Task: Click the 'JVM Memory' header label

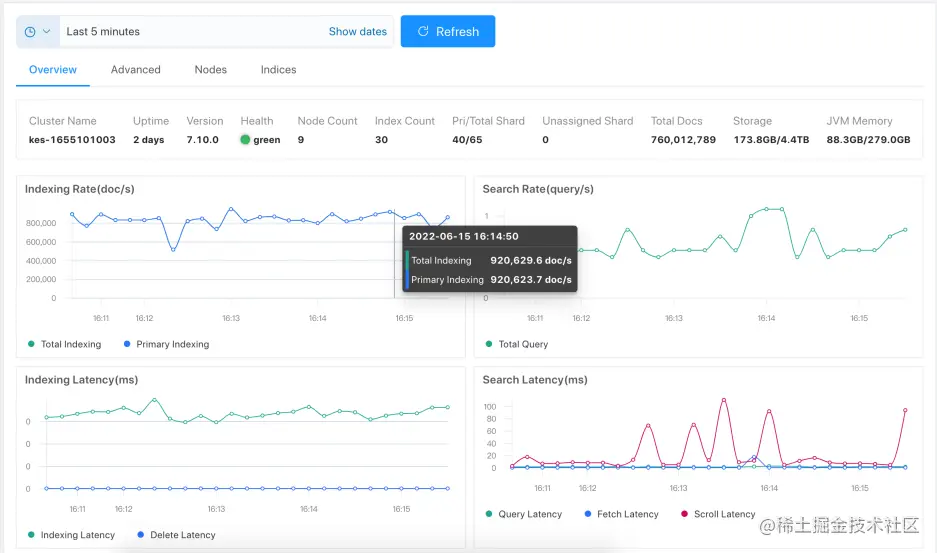Action: point(859,121)
